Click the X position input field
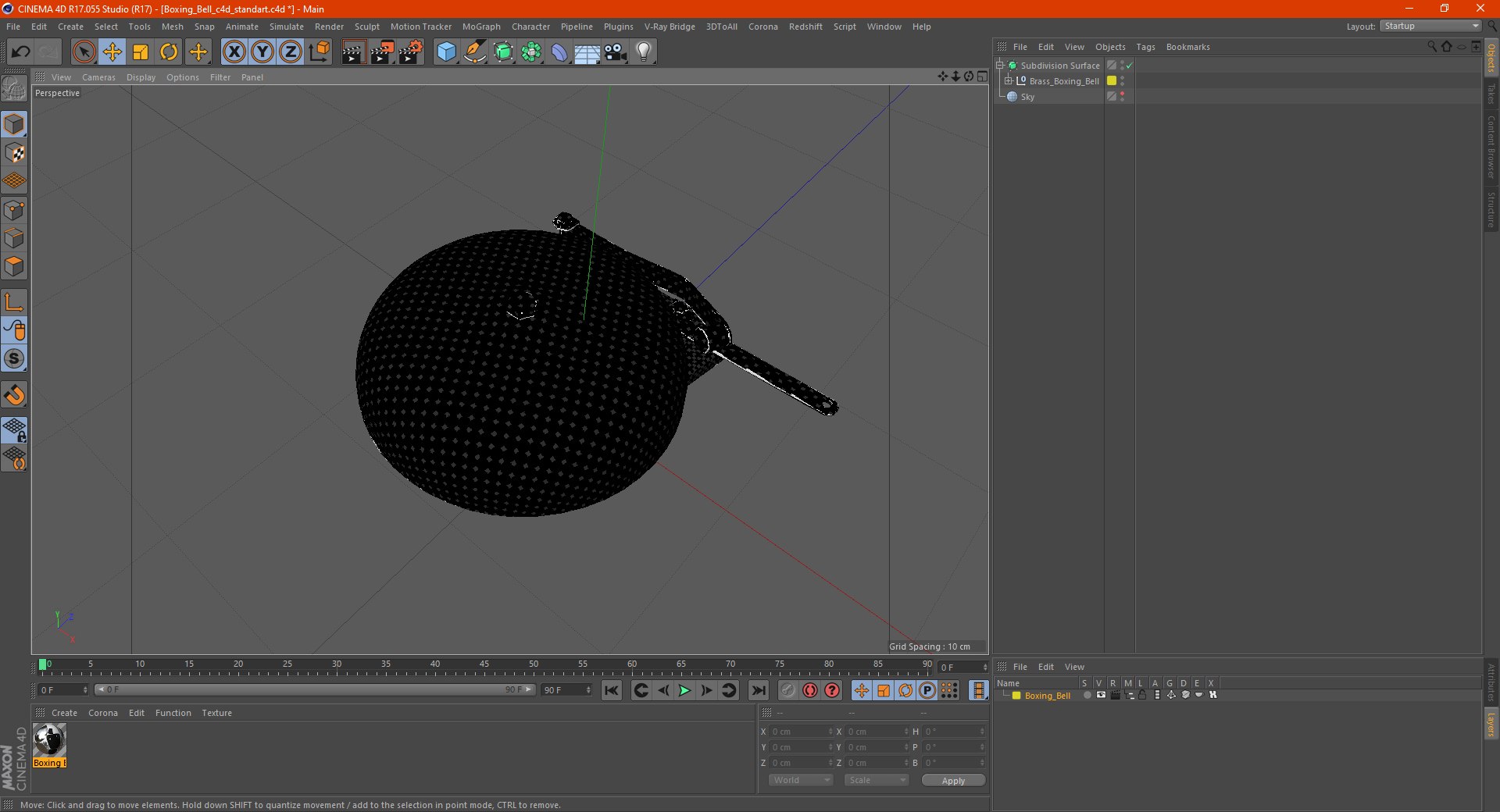Screen dimensions: 1500x812 [x=799, y=732]
